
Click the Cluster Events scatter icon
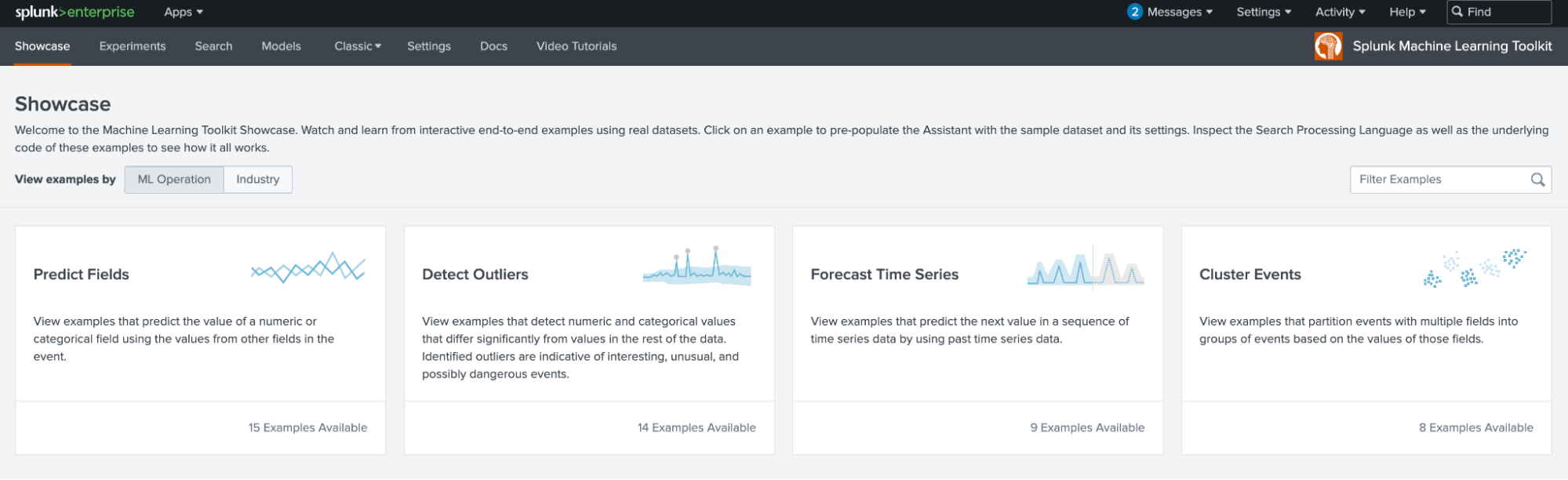click(x=1475, y=268)
